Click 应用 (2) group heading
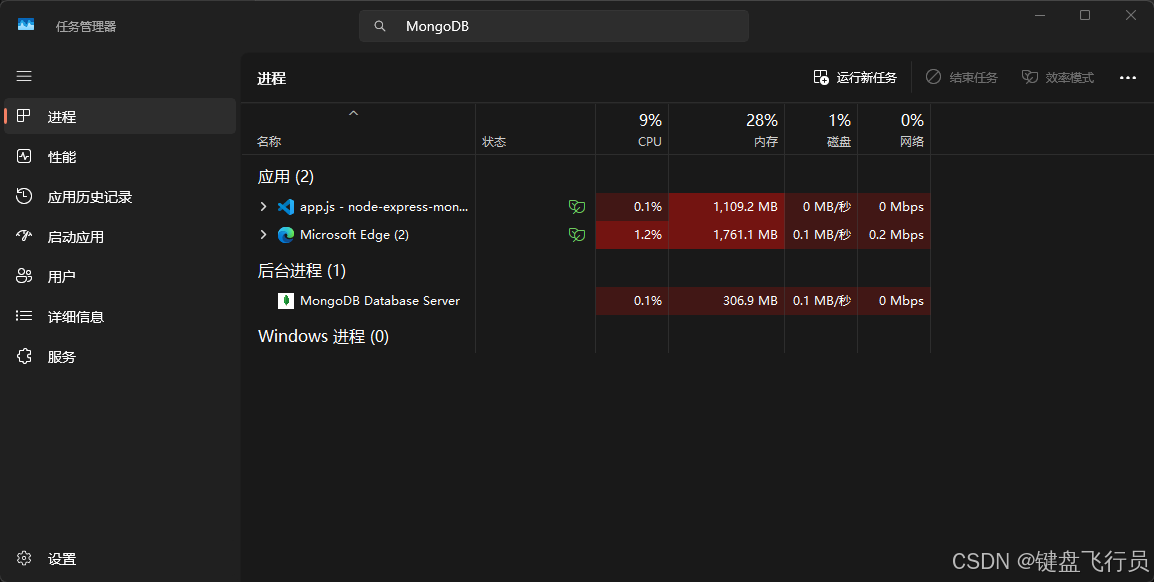Screen dimensions: 1154x582 point(286,177)
